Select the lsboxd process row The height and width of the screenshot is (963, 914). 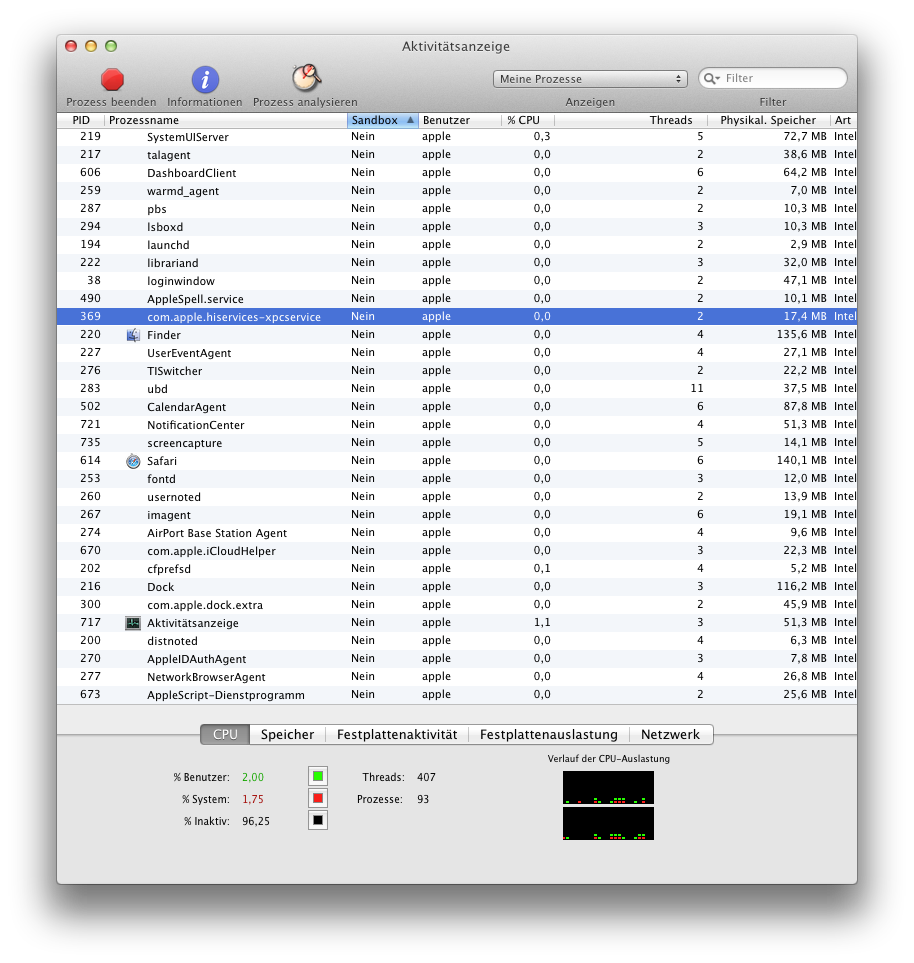click(x=457, y=227)
